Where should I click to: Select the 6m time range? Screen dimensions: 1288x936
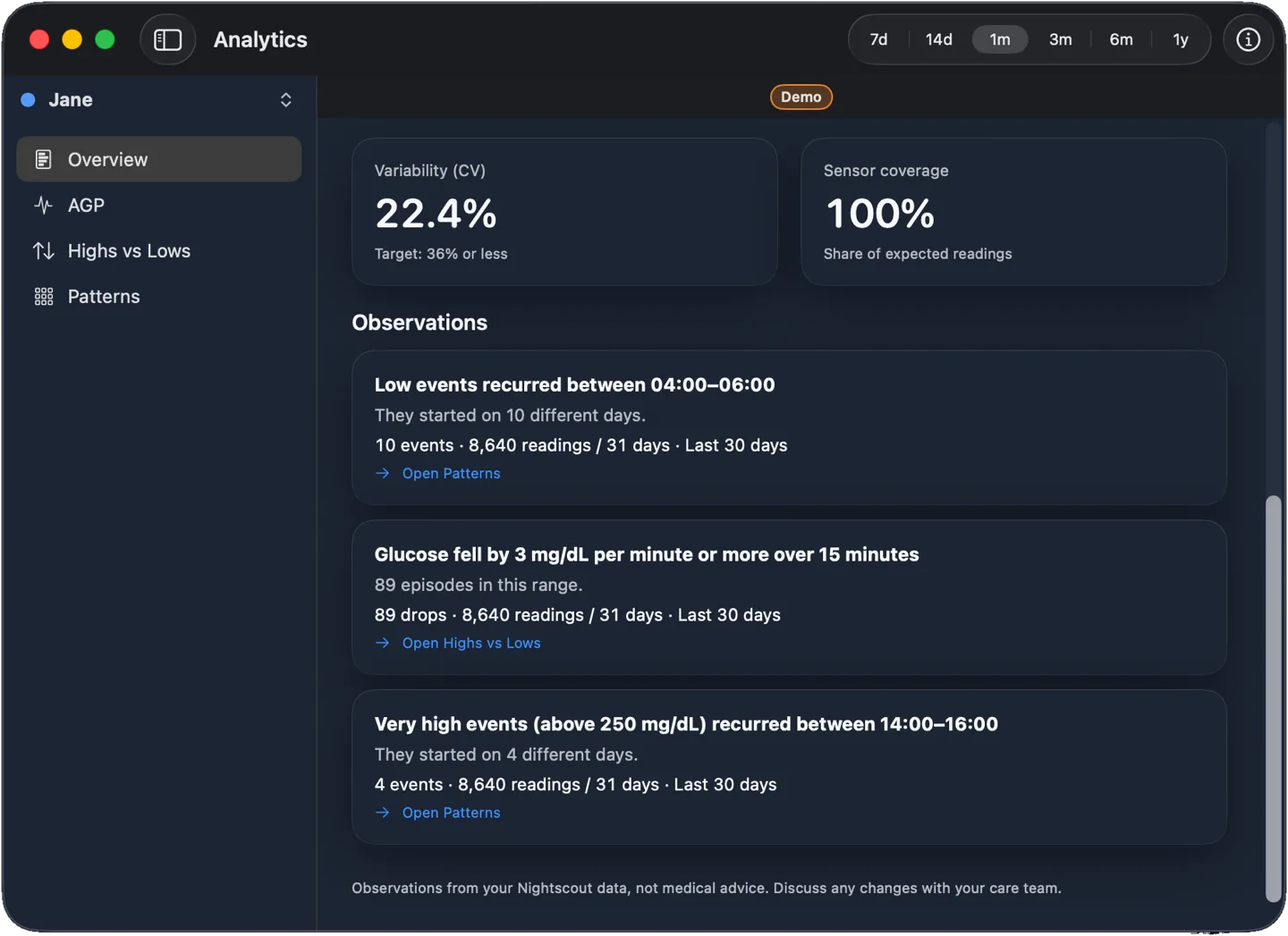point(1122,39)
